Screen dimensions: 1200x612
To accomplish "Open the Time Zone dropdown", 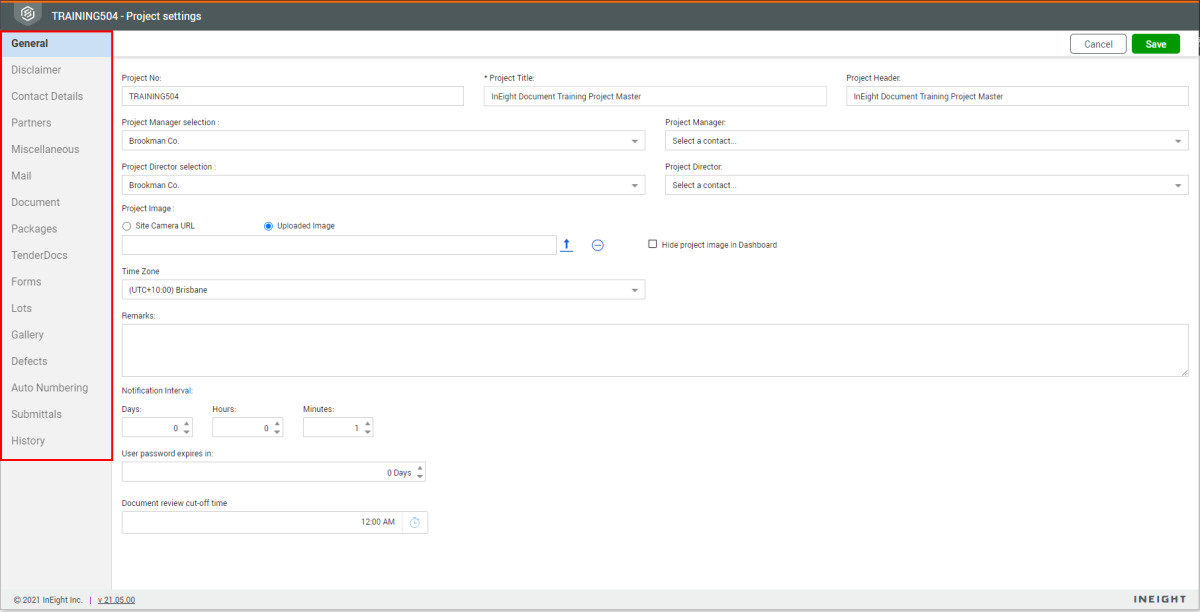I will (636, 290).
